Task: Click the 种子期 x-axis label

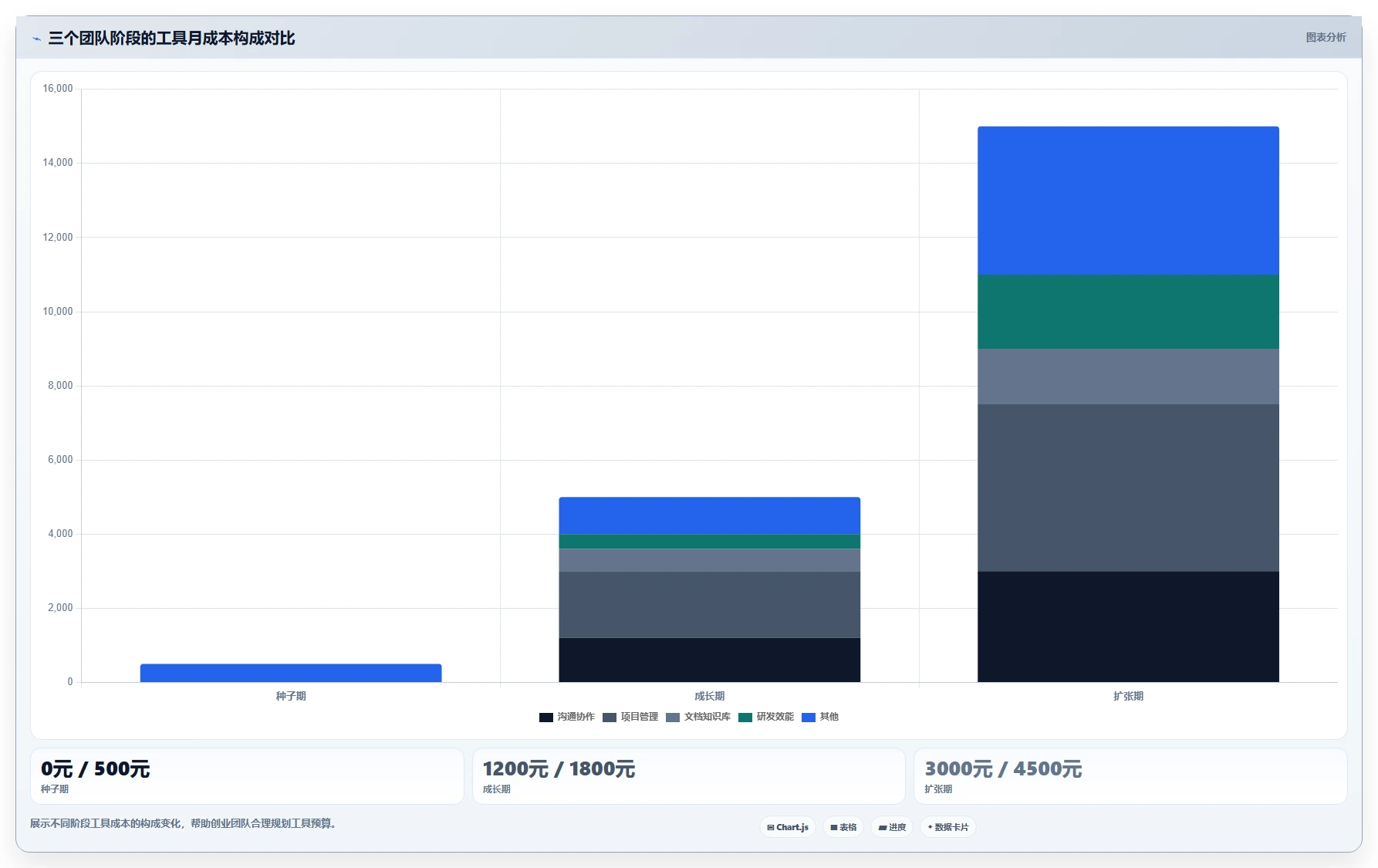Action: click(x=291, y=696)
